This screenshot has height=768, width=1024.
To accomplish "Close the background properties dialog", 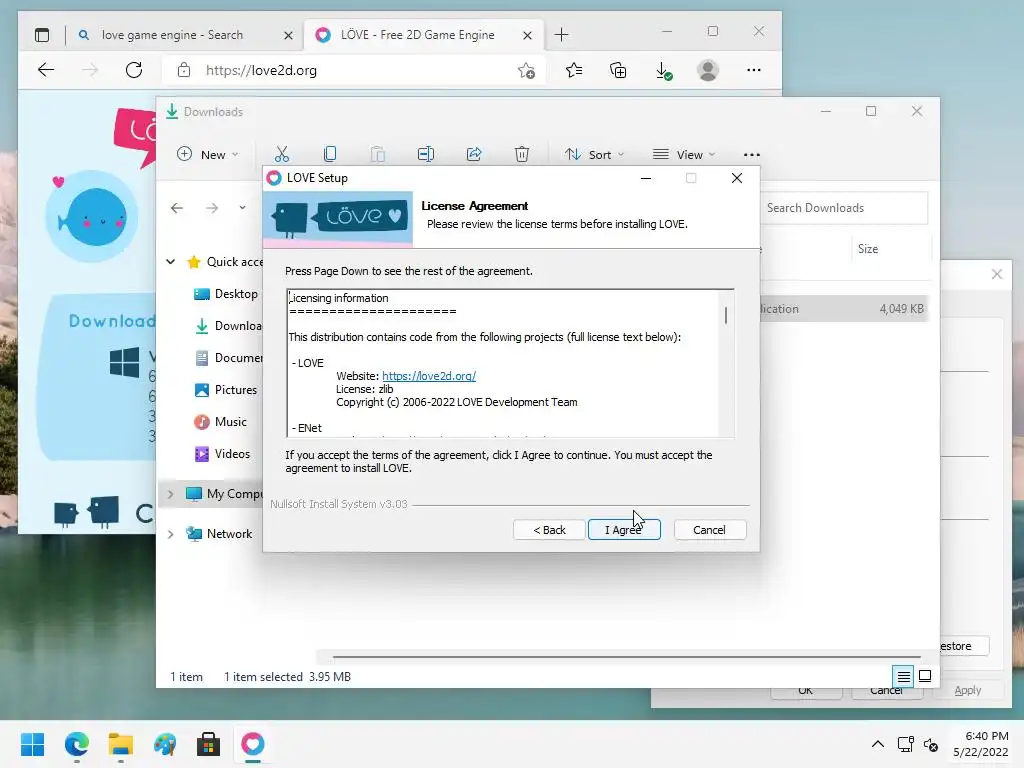I will 997,274.
